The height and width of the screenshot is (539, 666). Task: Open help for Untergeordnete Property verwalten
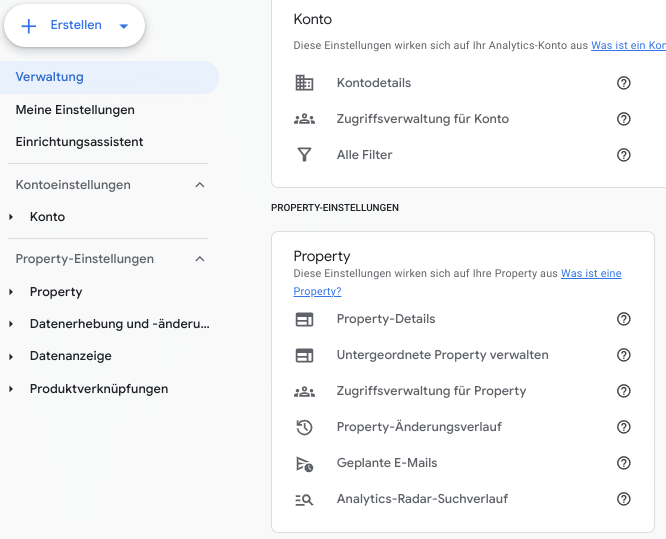point(624,355)
